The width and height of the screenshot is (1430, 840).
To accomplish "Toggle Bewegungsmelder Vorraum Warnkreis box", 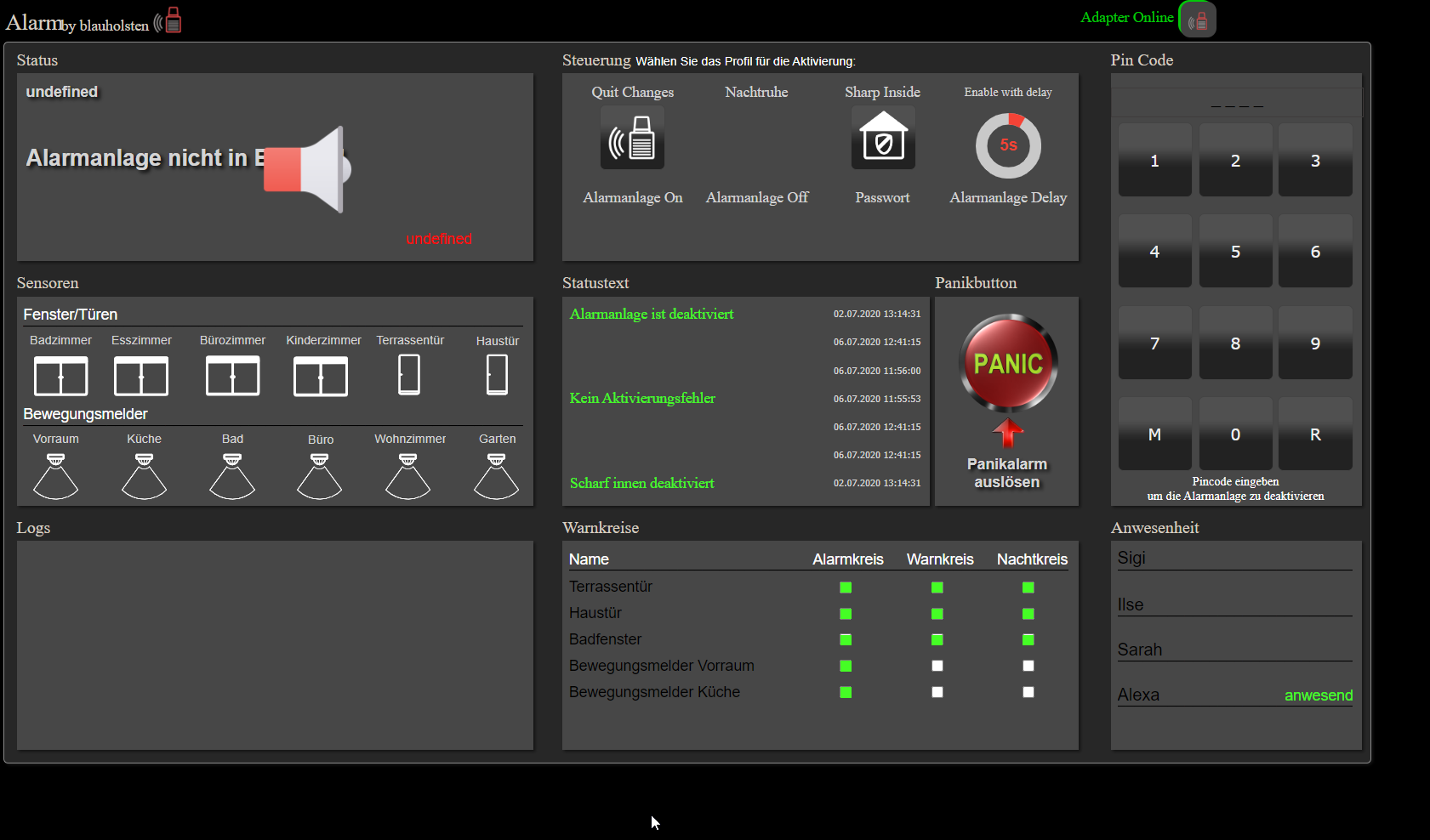I will [x=937, y=666].
